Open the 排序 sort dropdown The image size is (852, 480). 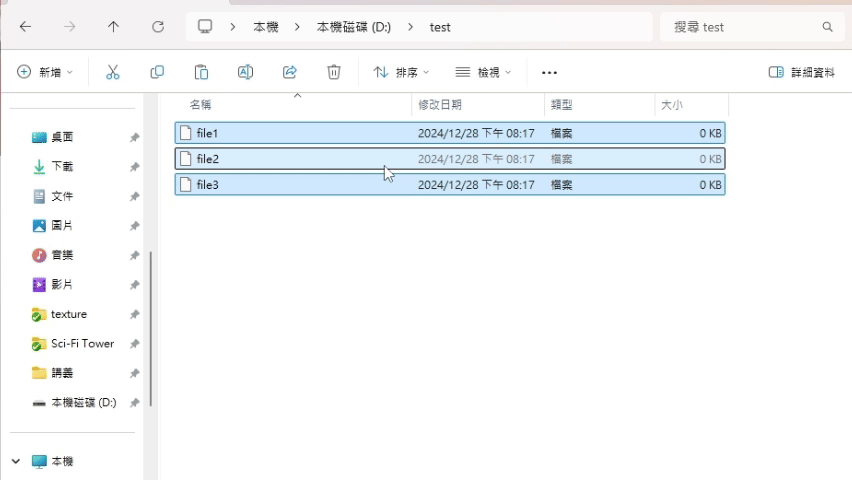401,72
